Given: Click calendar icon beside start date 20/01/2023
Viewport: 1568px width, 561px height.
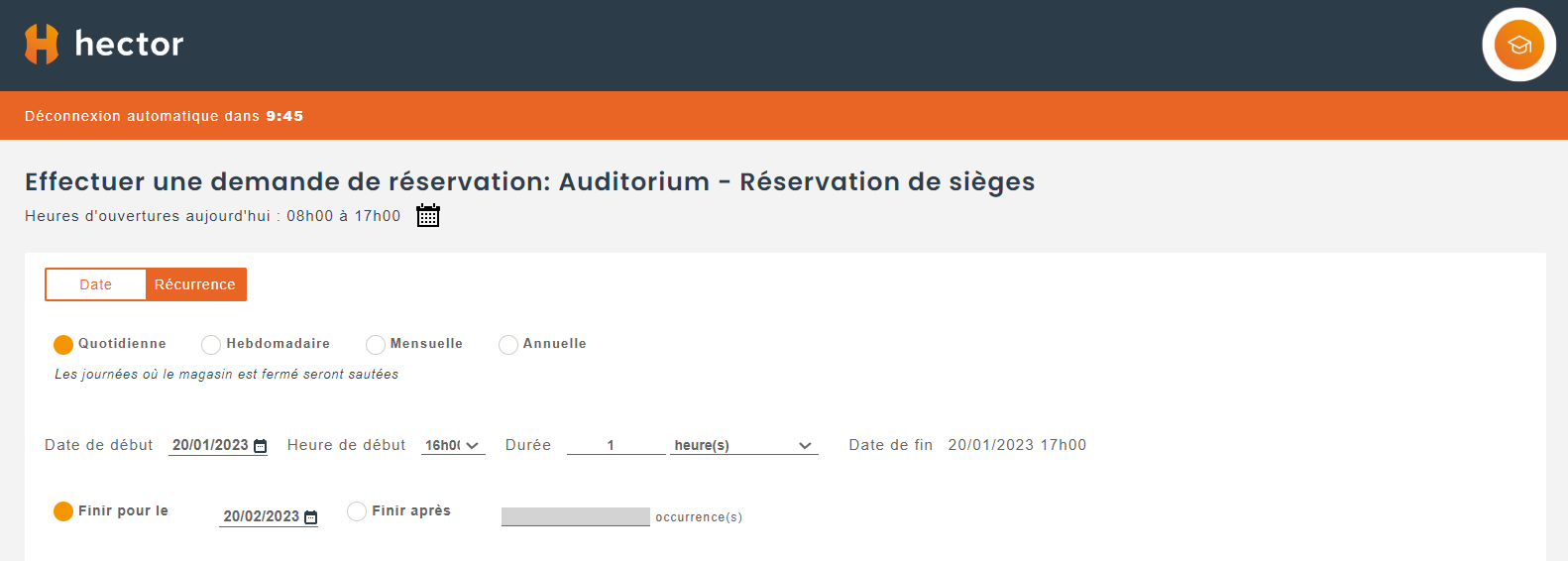Looking at the screenshot, I should [261, 446].
